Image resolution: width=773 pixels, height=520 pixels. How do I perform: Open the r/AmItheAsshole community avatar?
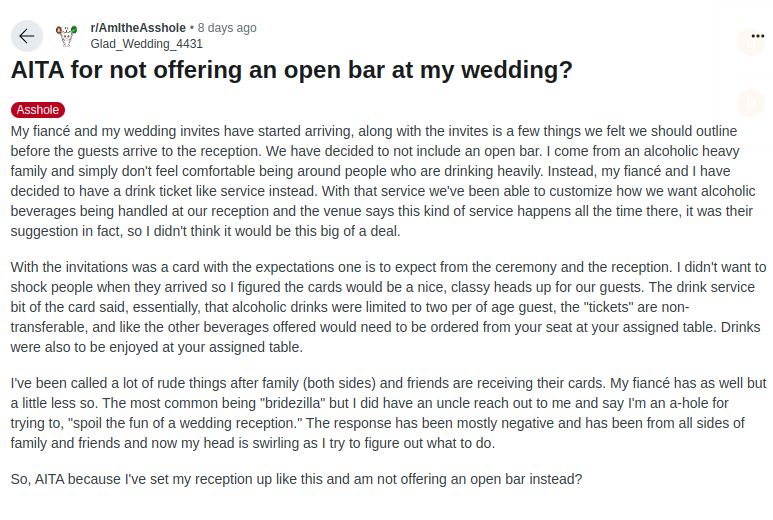66,35
